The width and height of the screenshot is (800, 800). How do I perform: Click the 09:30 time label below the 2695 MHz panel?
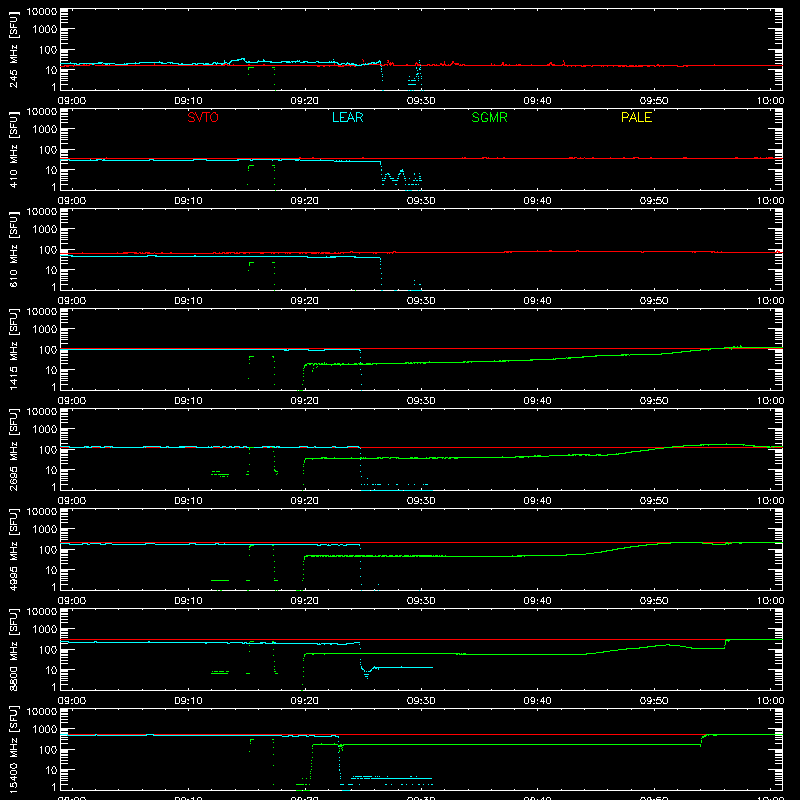coord(421,501)
